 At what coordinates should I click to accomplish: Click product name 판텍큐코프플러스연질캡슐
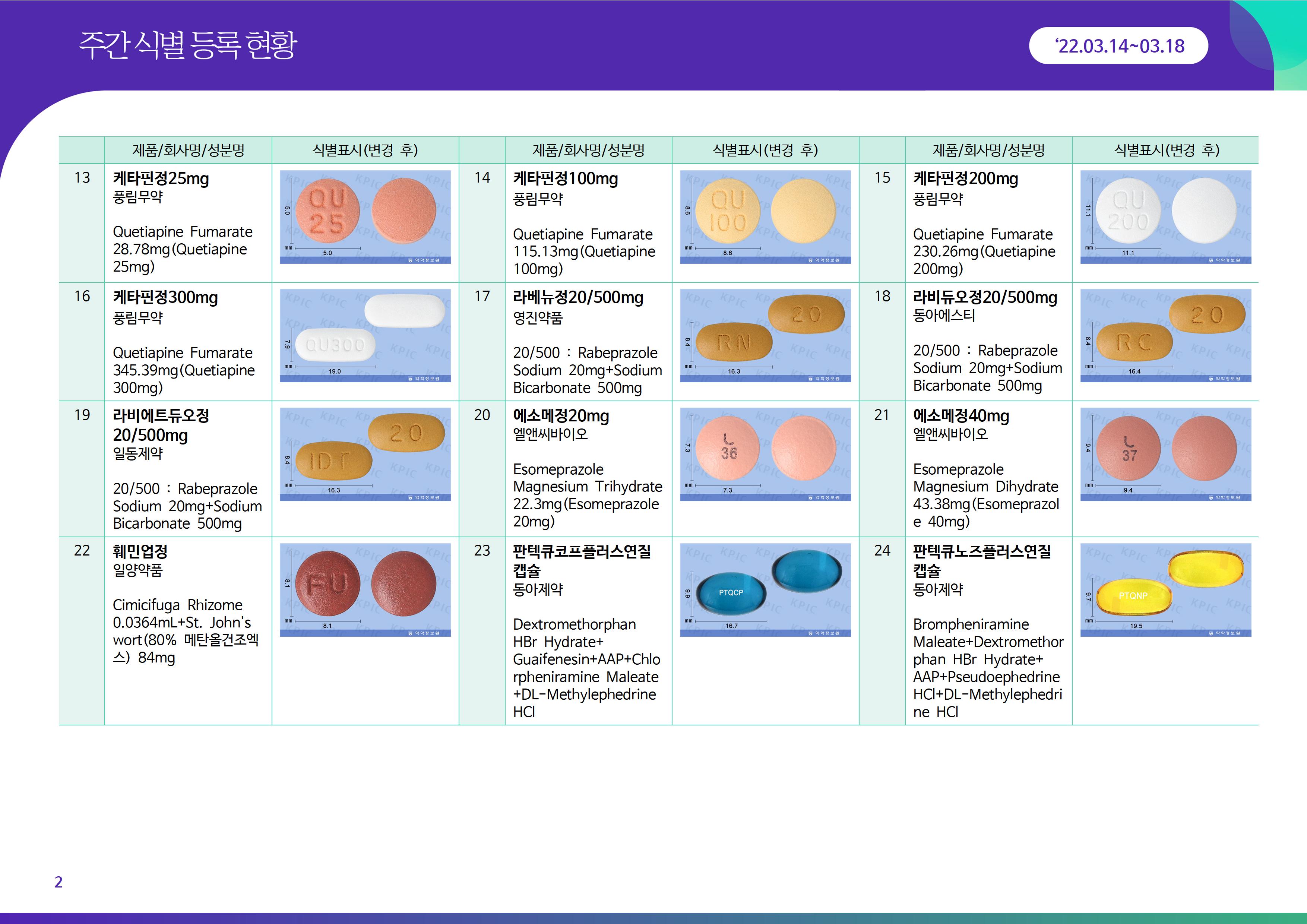click(581, 551)
